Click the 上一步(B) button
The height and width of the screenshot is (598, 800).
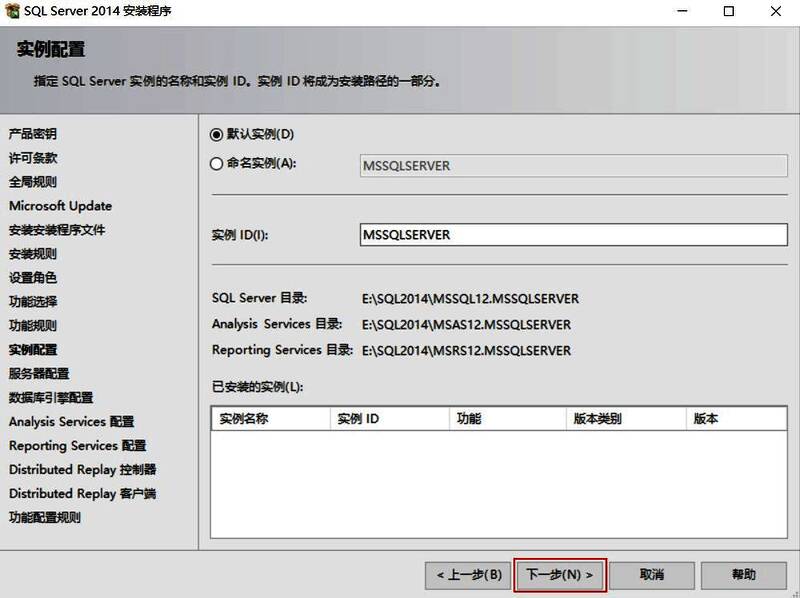click(469, 575)
